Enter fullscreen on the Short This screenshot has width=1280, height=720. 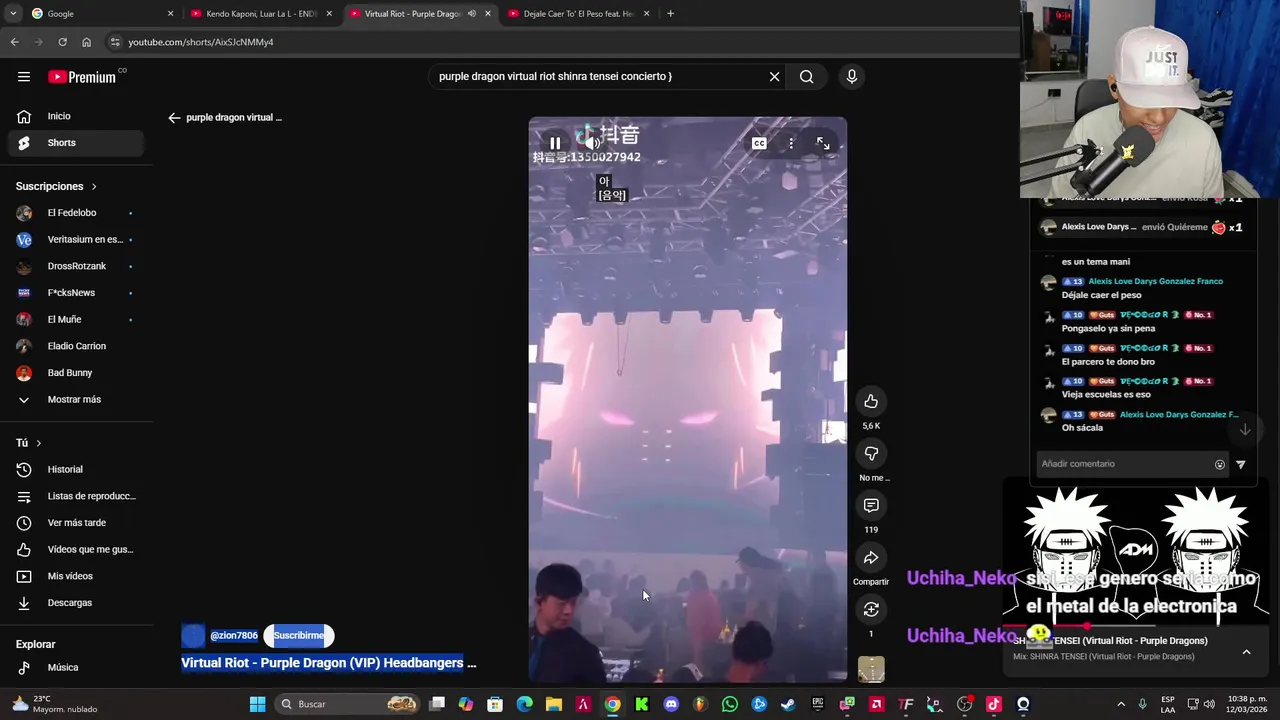(822, 143)
